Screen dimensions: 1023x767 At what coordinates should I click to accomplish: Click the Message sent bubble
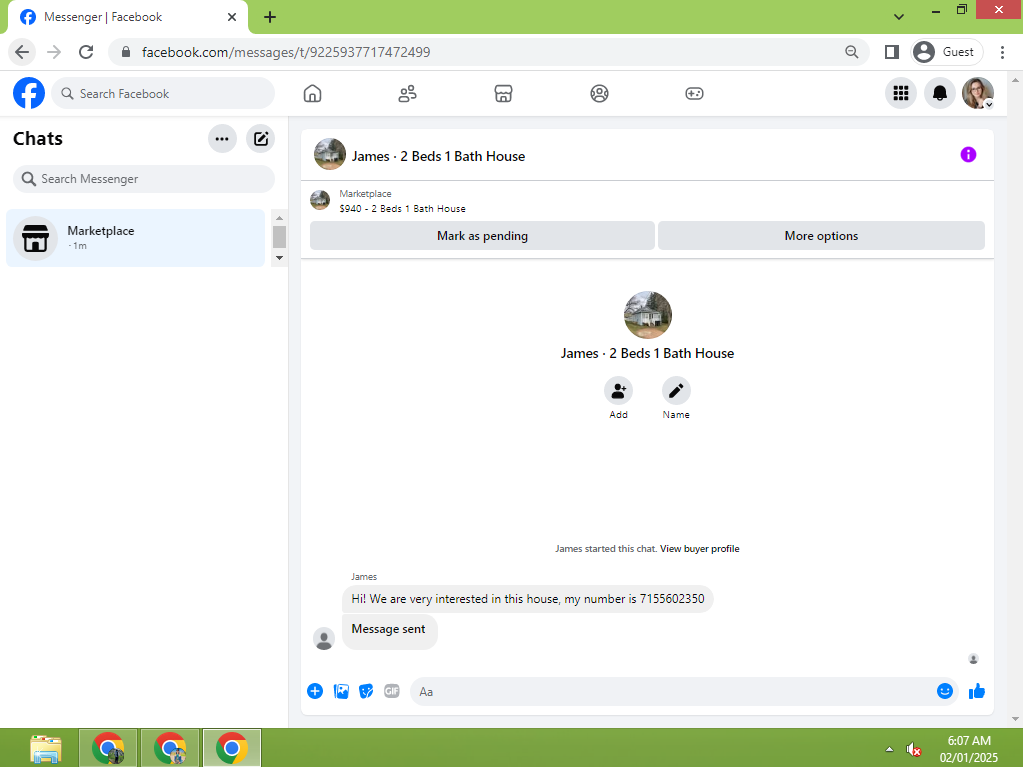pyautogui.click(x=389, y=630)
